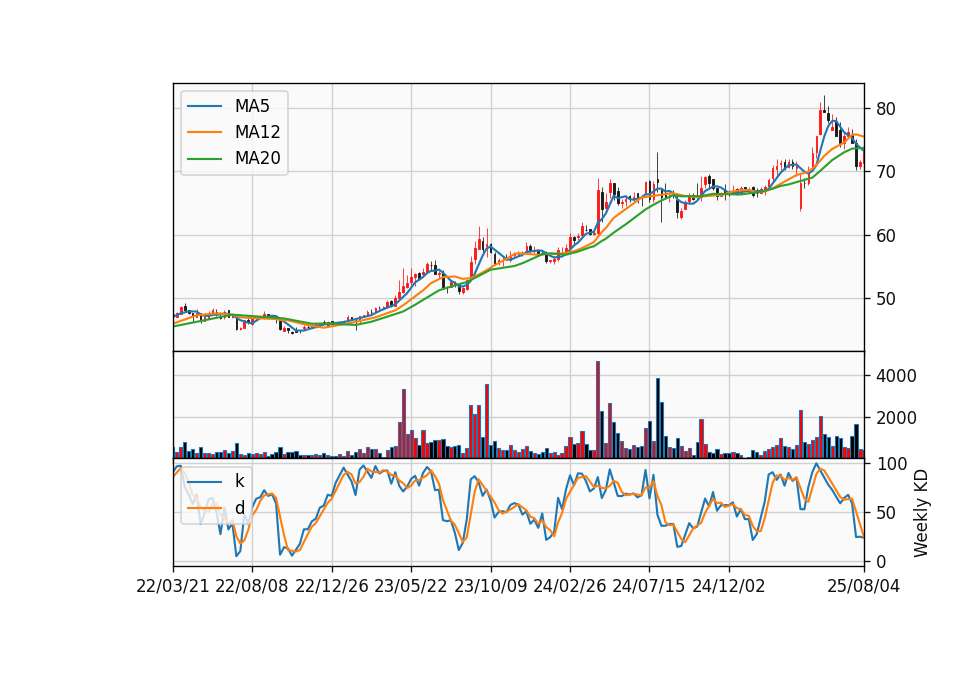Click the 22/03/21 date tick label

click(x=173, y=586)
